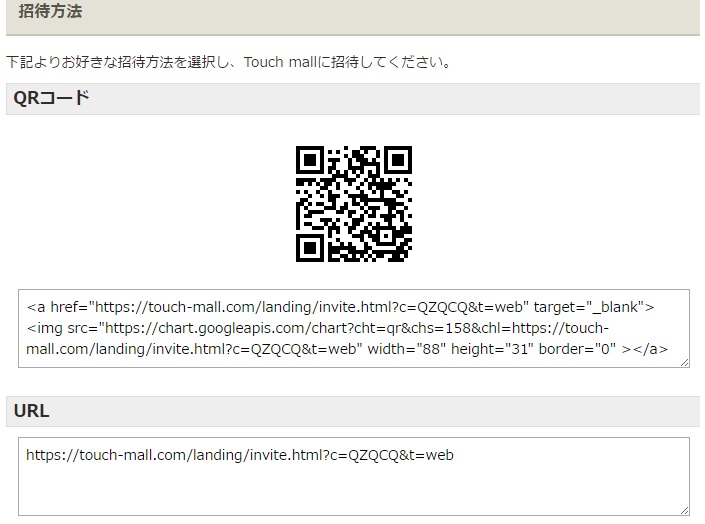Click the URL section heading

coord(352,411)
